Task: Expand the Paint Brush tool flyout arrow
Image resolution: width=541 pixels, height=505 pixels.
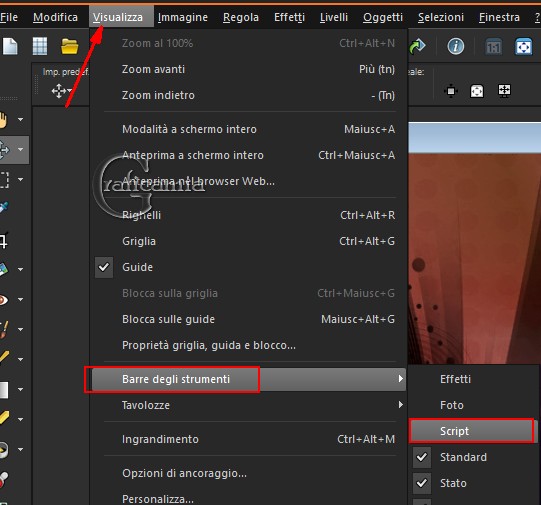Action: [x=20, y=329]
